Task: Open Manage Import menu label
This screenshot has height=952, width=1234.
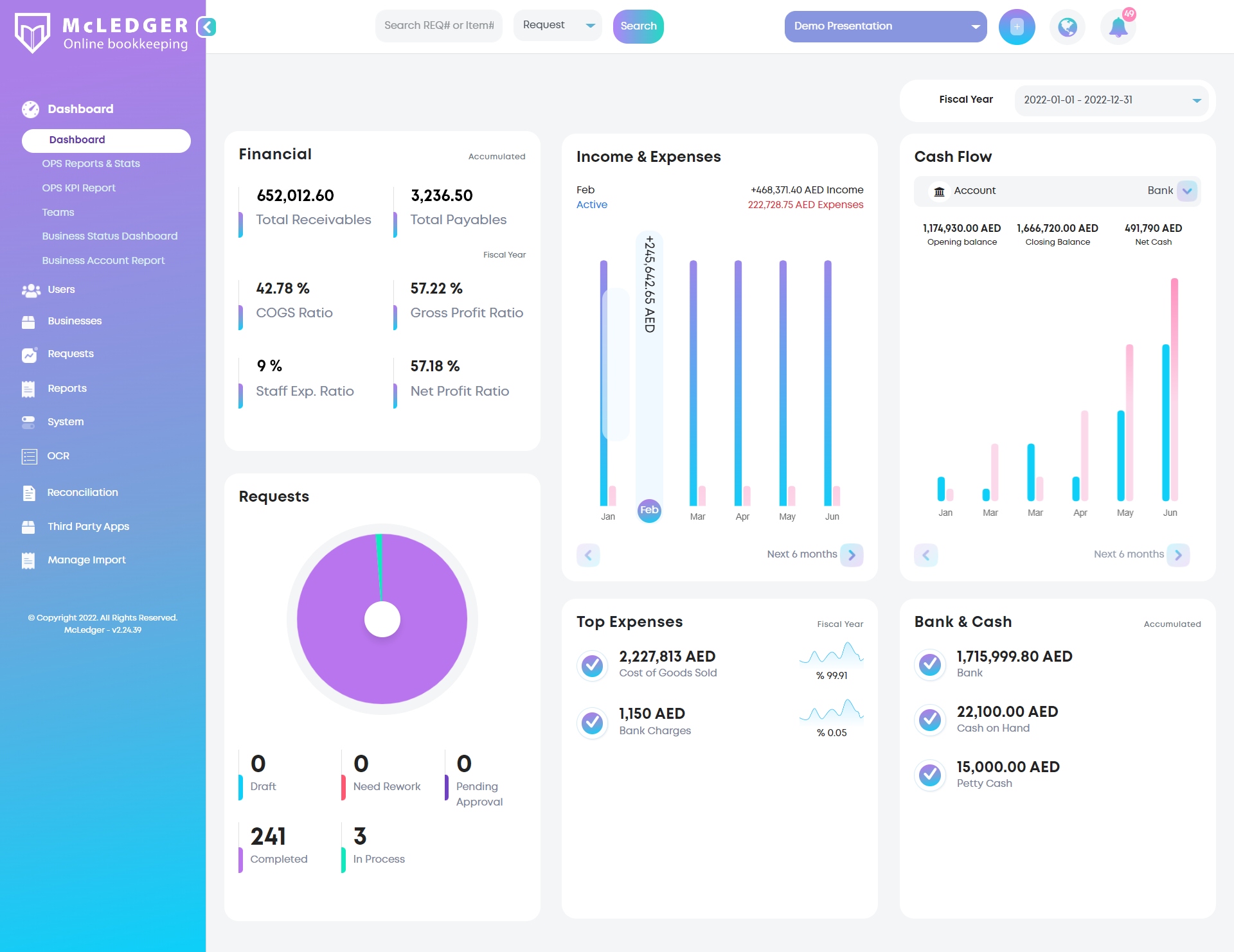Action: [87, 560]
